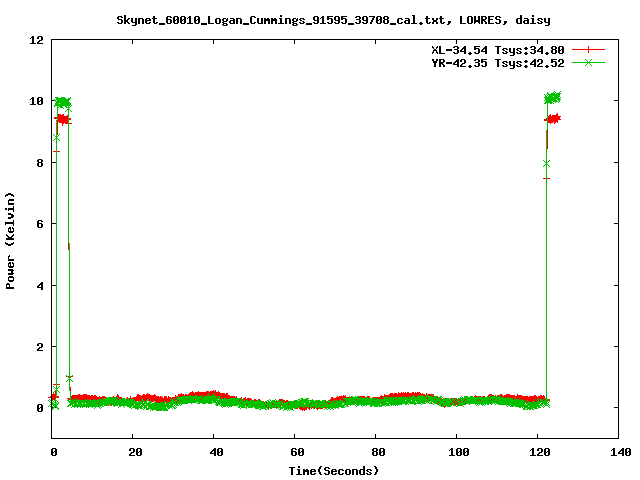The height and width of the screenshot is (480, 640).
Task: Click the x-axis tick label 120
Action: pyautogui.click(x=540, y=452)
